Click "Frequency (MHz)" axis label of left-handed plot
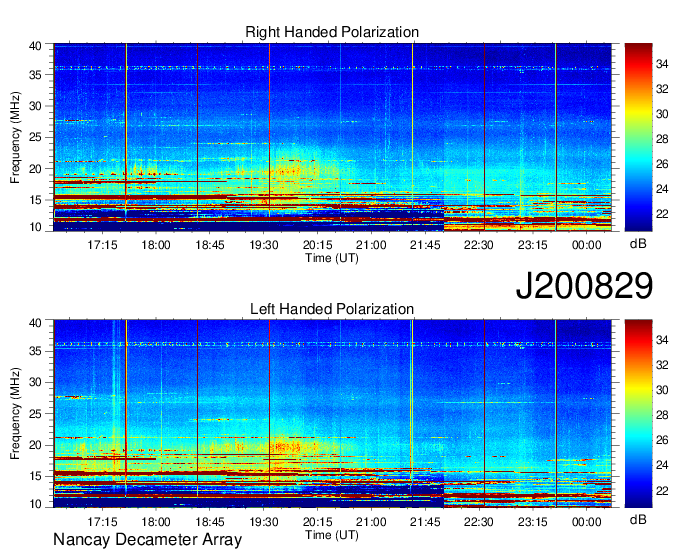The image size is (680, 552). [15, 414]
